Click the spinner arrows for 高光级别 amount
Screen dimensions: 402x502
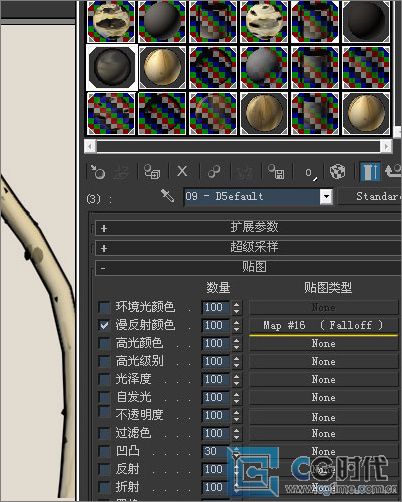click(x=236, y=361)
